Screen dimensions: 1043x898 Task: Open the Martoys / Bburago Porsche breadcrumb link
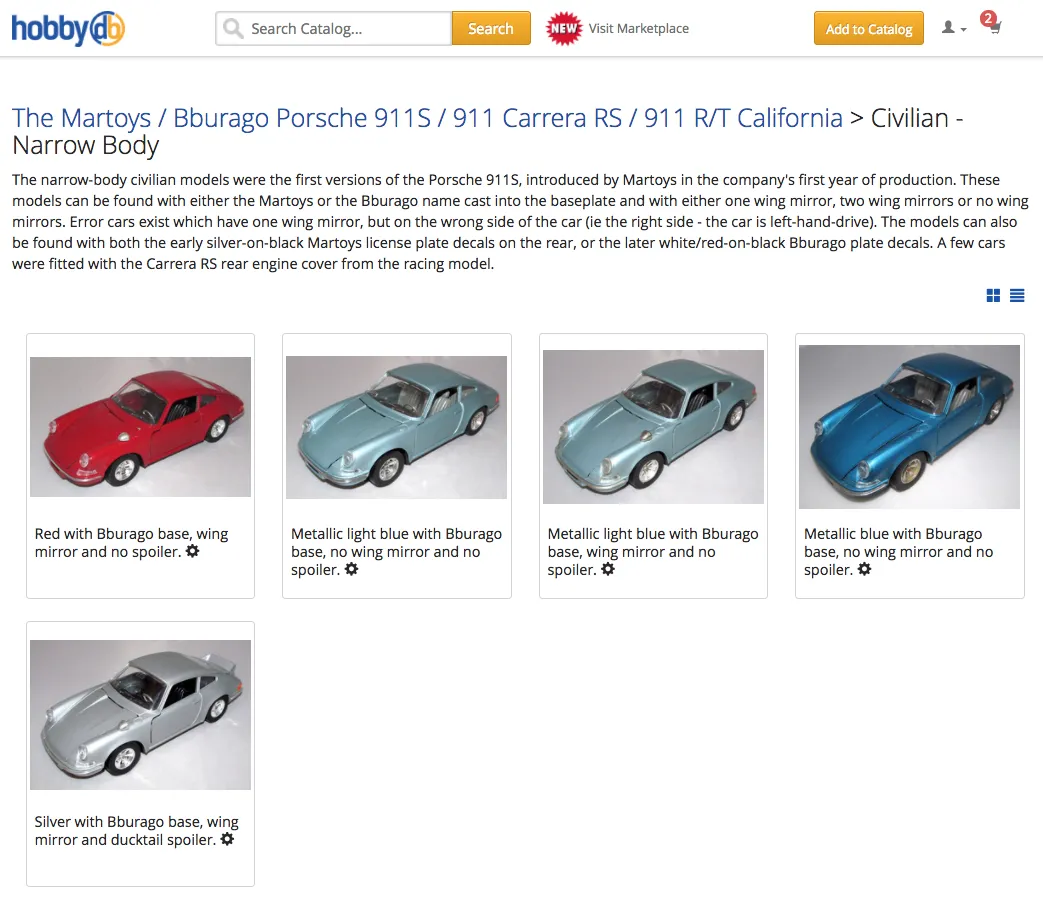click(x=427, y=118)
